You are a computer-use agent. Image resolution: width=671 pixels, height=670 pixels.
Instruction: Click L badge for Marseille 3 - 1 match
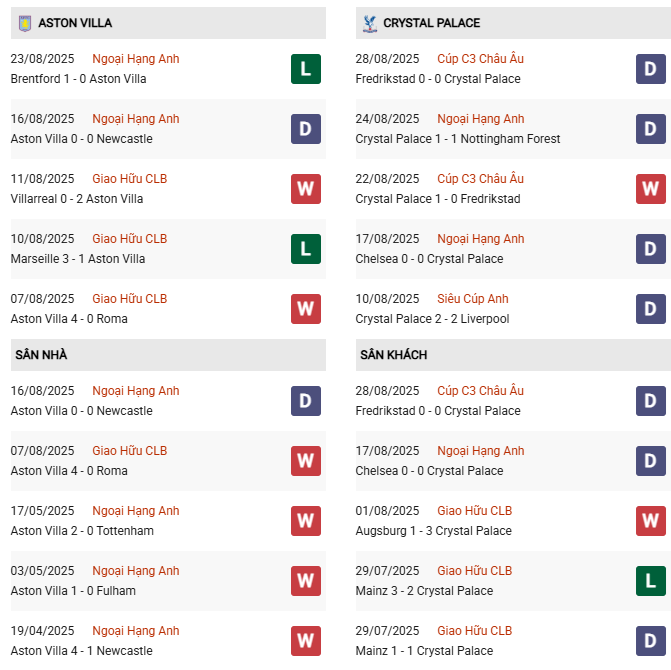(305, 249)
